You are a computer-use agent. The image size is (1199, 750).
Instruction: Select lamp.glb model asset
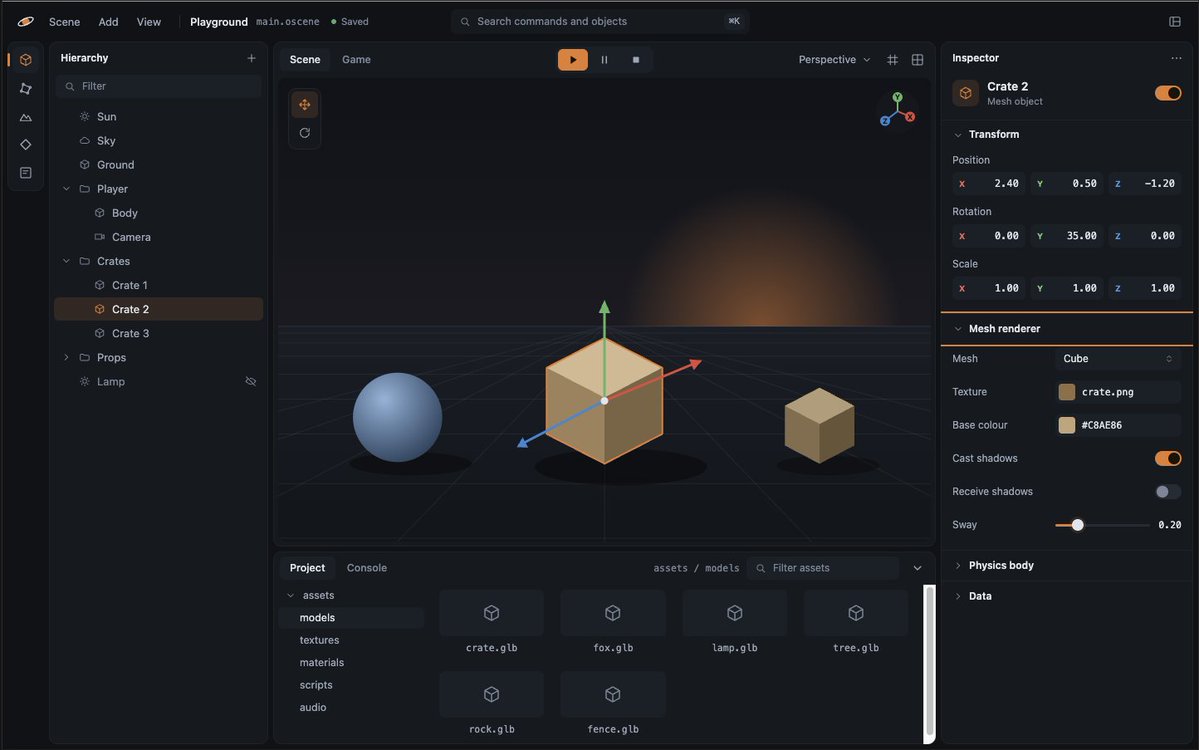click(735, 623)
